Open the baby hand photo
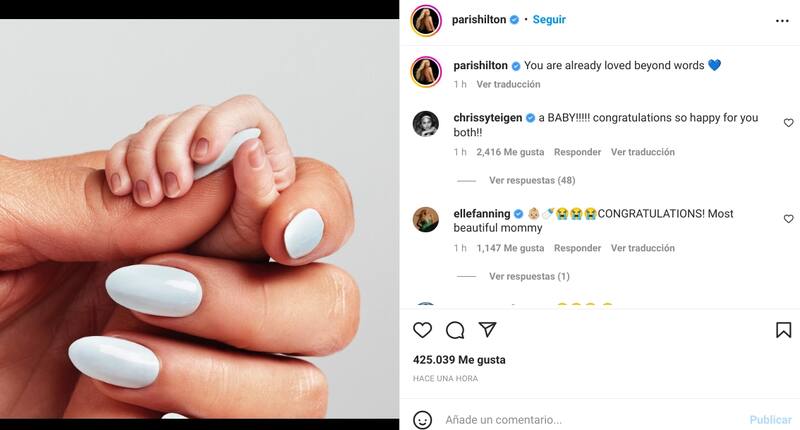The height and width of the screenshot is (430, 800). [199, 219]
